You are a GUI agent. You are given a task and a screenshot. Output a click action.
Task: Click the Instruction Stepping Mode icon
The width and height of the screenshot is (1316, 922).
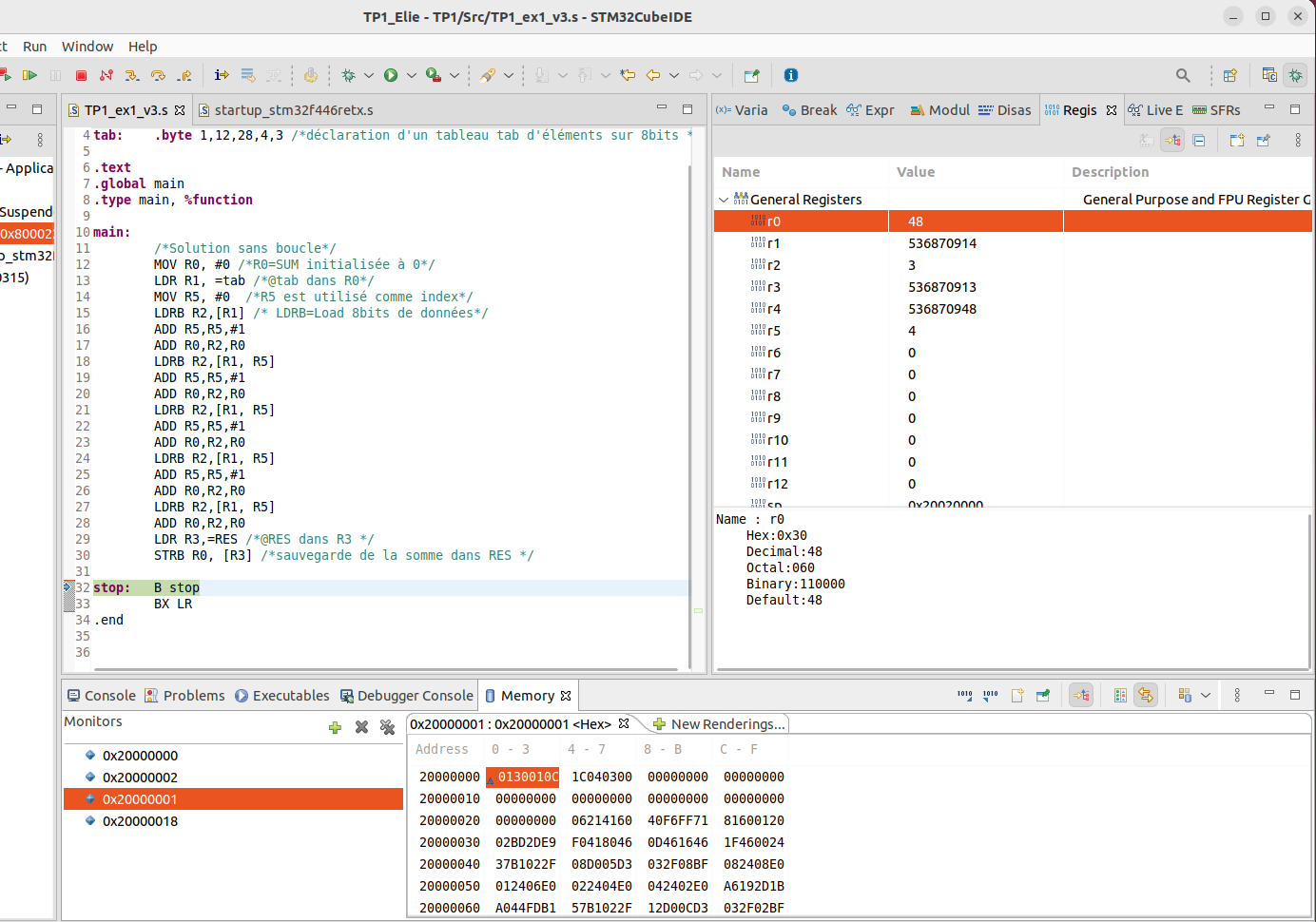point(222,75)
